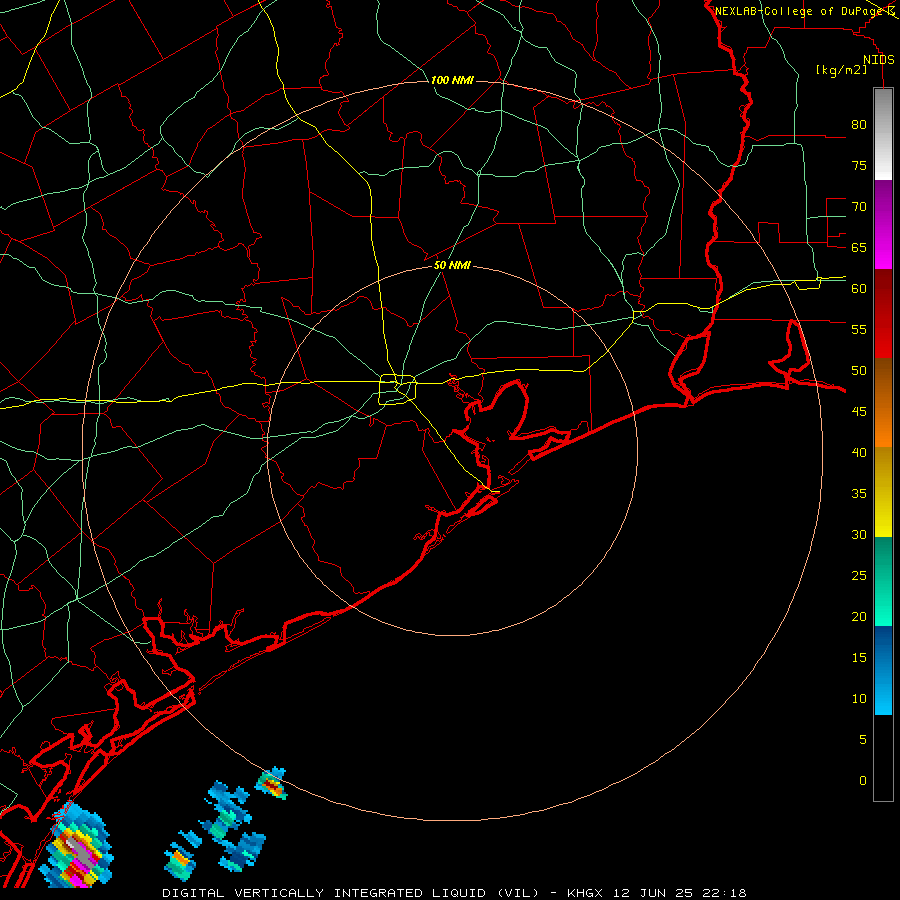Click the intense storm cell at the bottom-left coast
Screen dimensions: 900x900
pos(77,847)
